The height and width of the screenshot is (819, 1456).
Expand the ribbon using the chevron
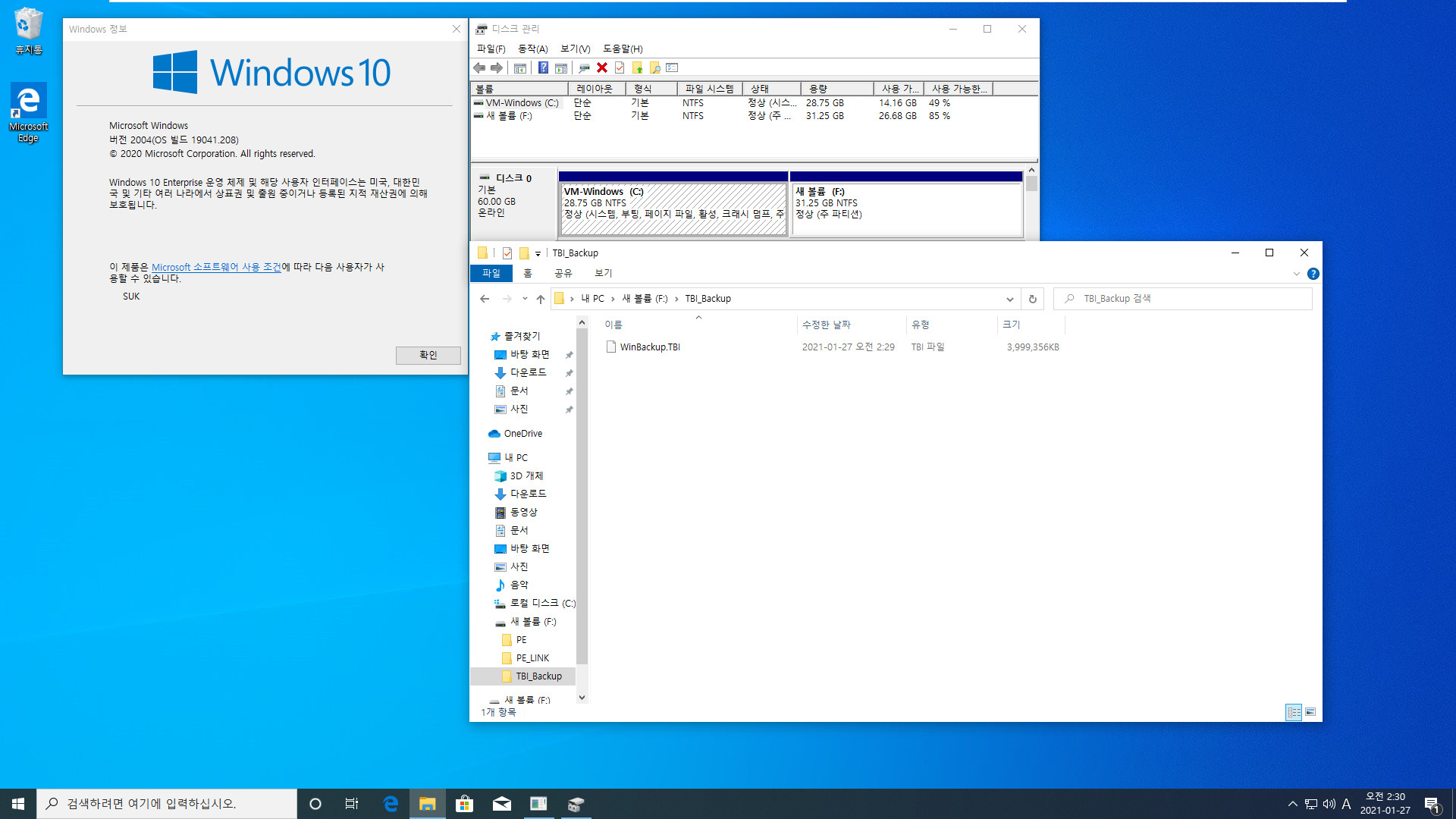pyautogui.click(x=1296, y=274)
